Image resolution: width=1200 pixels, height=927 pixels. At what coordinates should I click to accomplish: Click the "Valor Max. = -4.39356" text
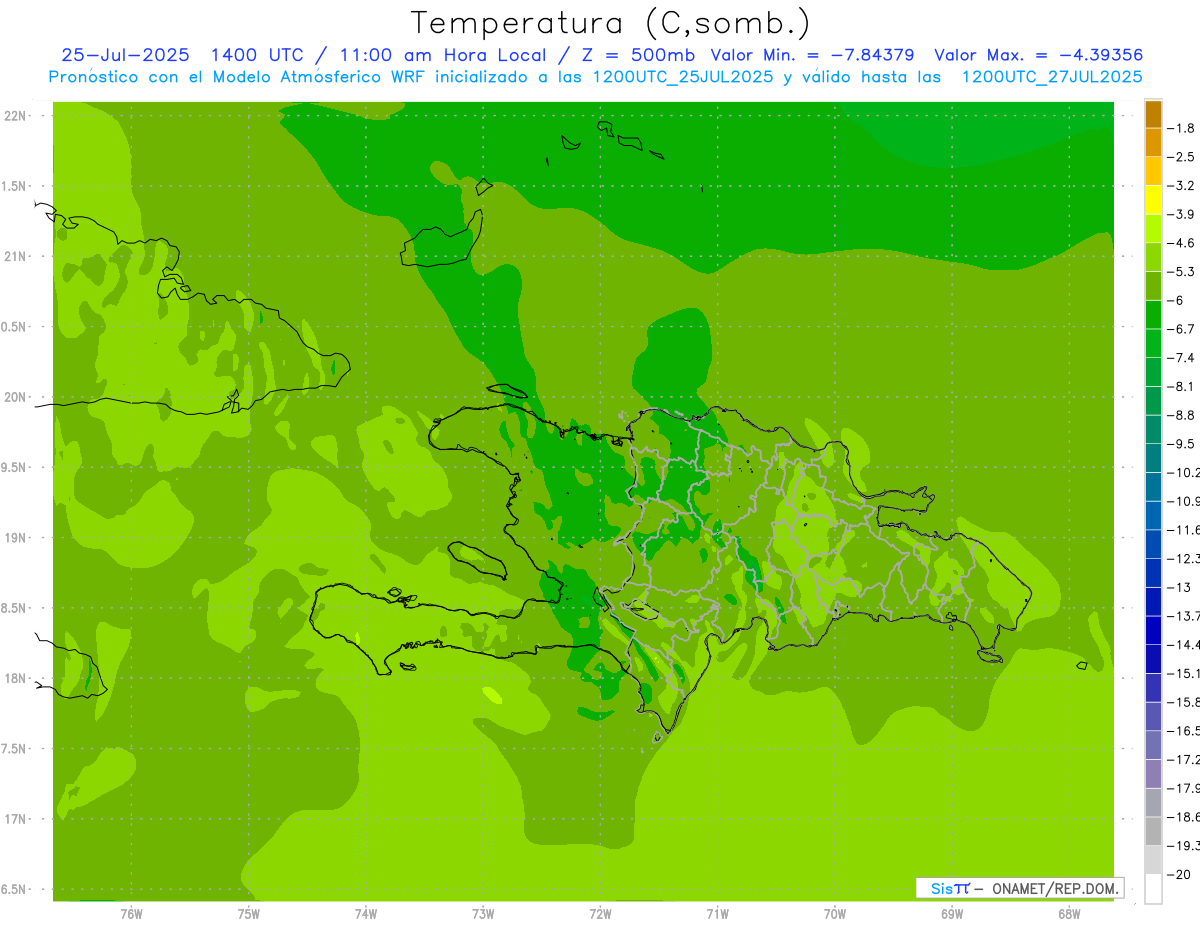click(1038, 55)
